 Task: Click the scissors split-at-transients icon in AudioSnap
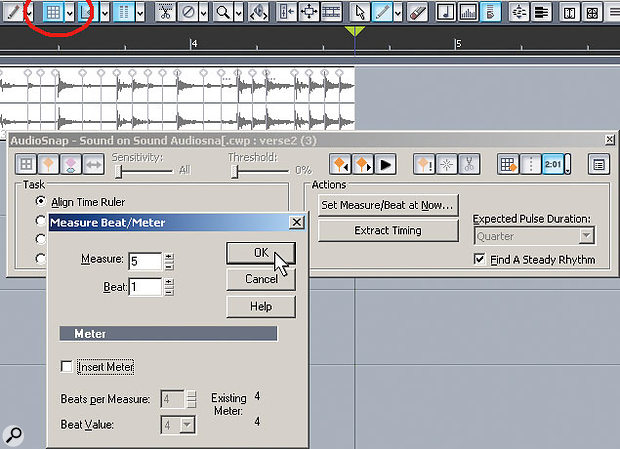[469, 164]
